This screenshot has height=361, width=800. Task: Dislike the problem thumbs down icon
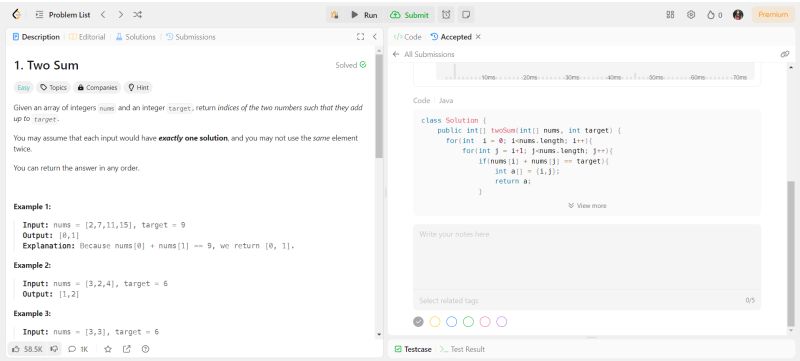tap(55, 349)
